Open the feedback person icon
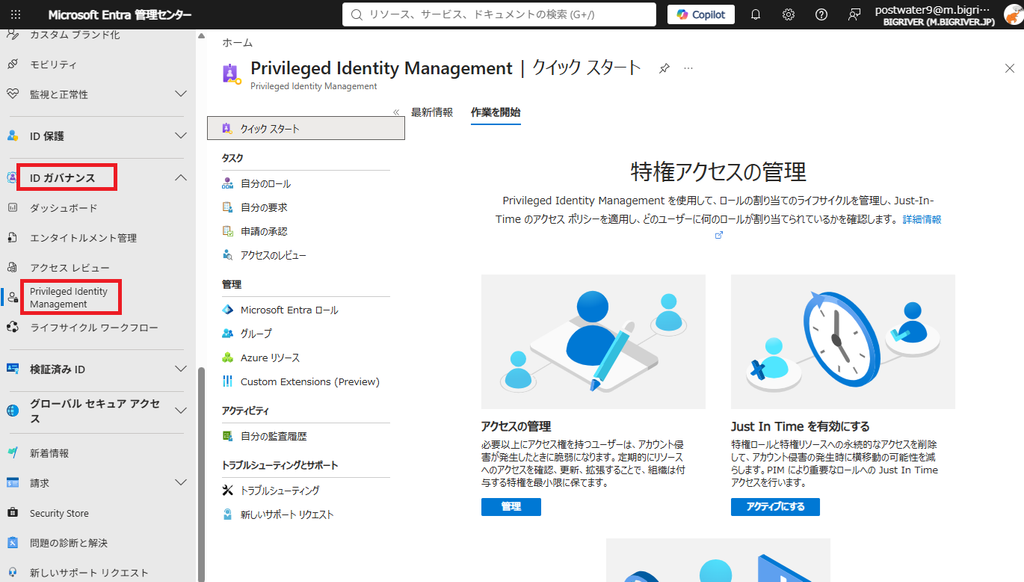Image resolution: width=1024 pixels, height=582 pixels. tap(854, 14)
